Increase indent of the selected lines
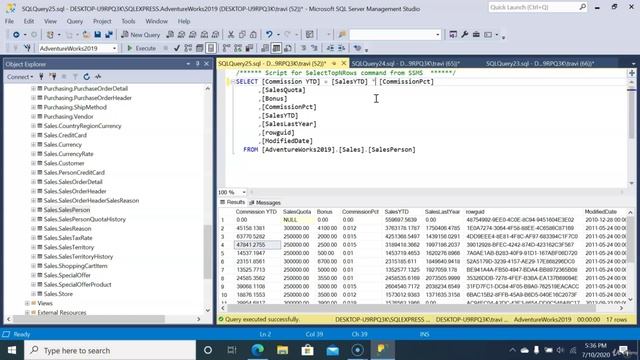This screenshot has width=640, height=360. [x=342, y=48]
